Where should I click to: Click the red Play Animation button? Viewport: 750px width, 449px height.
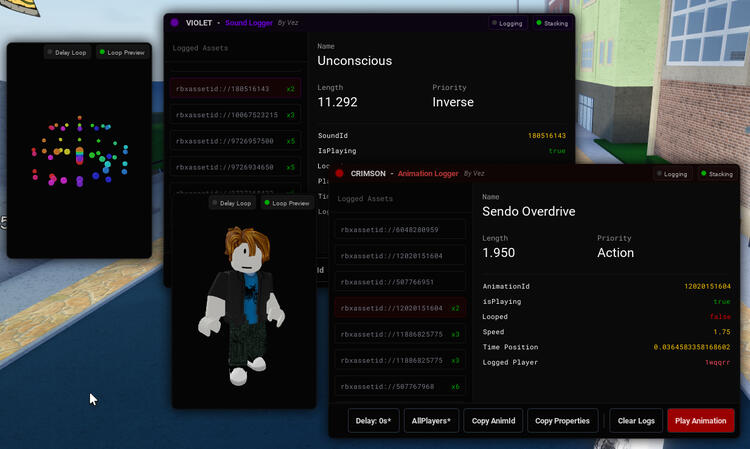[x=701, y=421]
